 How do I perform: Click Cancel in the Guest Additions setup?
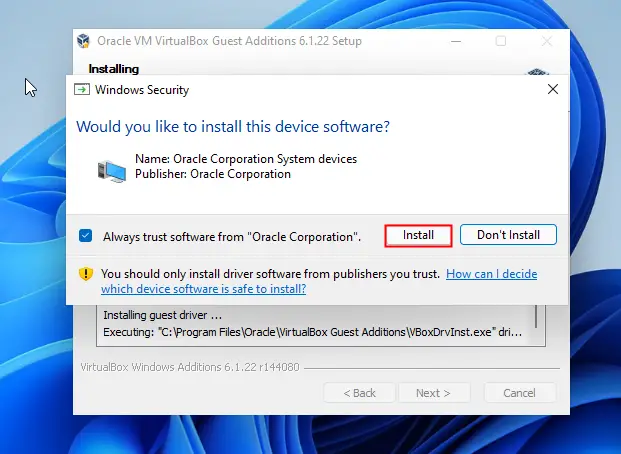[520, 393]
